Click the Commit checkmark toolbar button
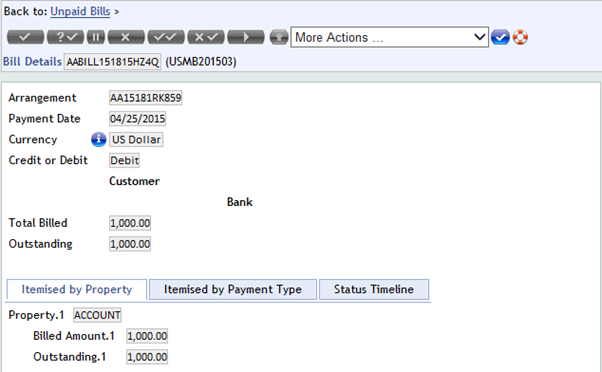This screenshot has width=602, height=372. pos(25,37)
